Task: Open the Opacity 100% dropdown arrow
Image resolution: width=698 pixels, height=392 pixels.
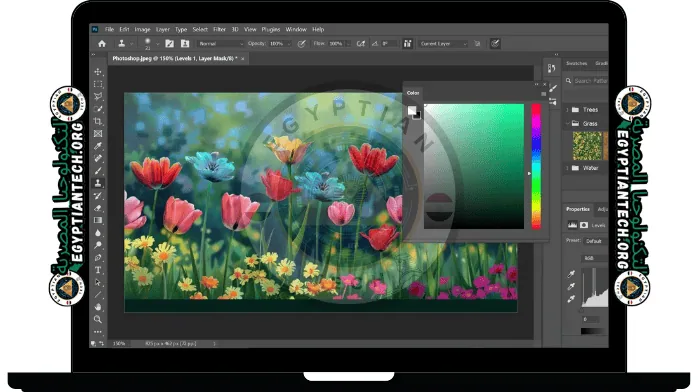Action: 289,44
